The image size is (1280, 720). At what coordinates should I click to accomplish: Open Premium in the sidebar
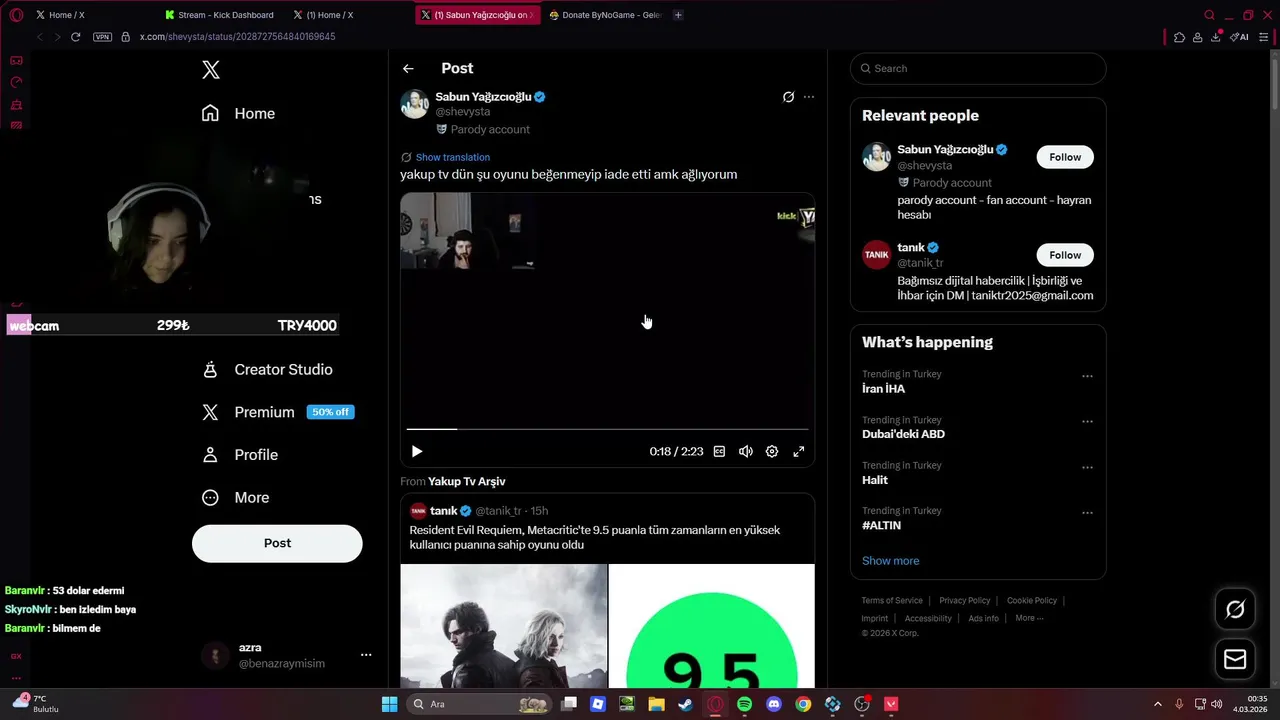click(277, 412)
